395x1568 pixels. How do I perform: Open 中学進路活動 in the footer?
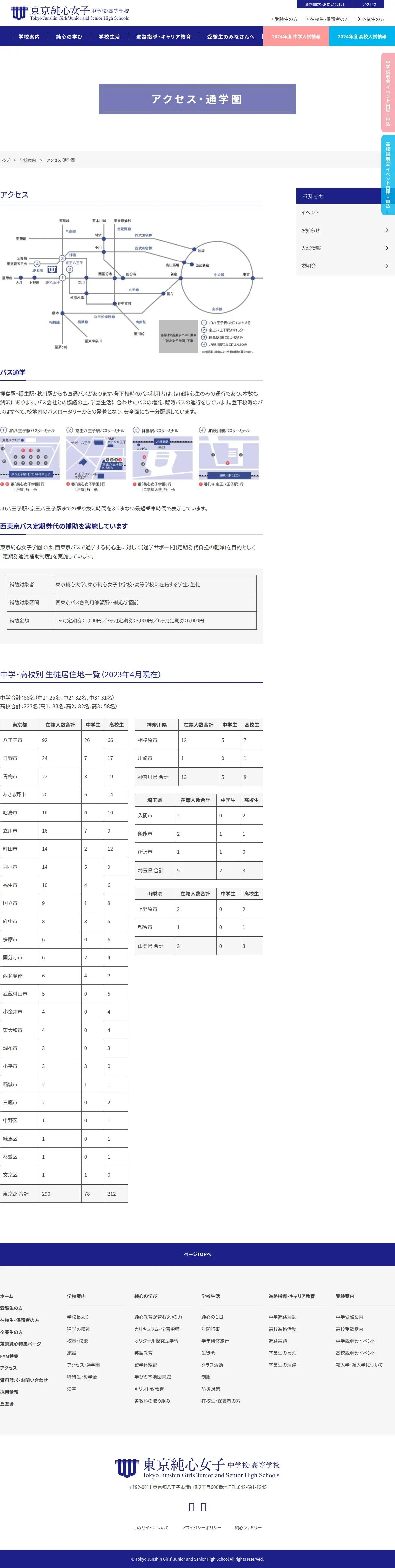[x=282, y=1317]
